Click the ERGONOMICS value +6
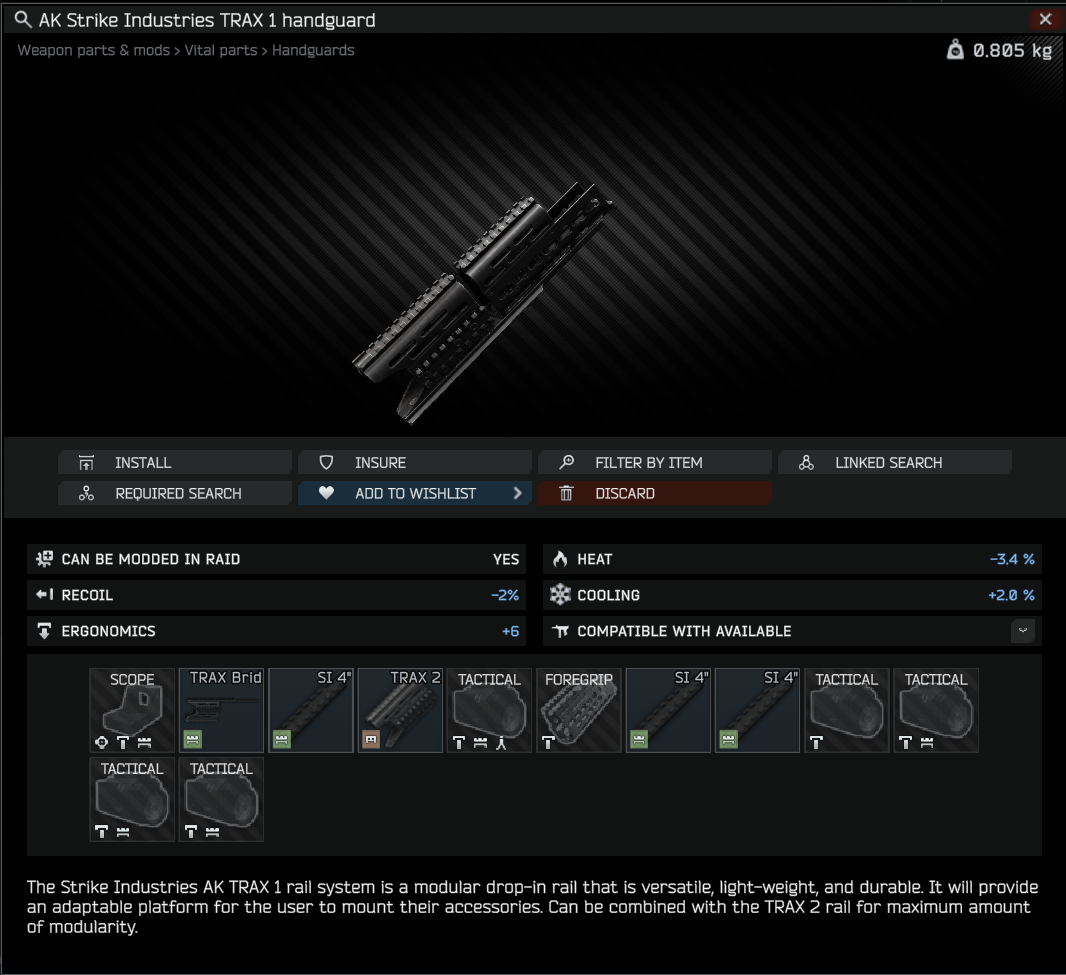This screenshot has width=1066, height=975. click(511, 631)
